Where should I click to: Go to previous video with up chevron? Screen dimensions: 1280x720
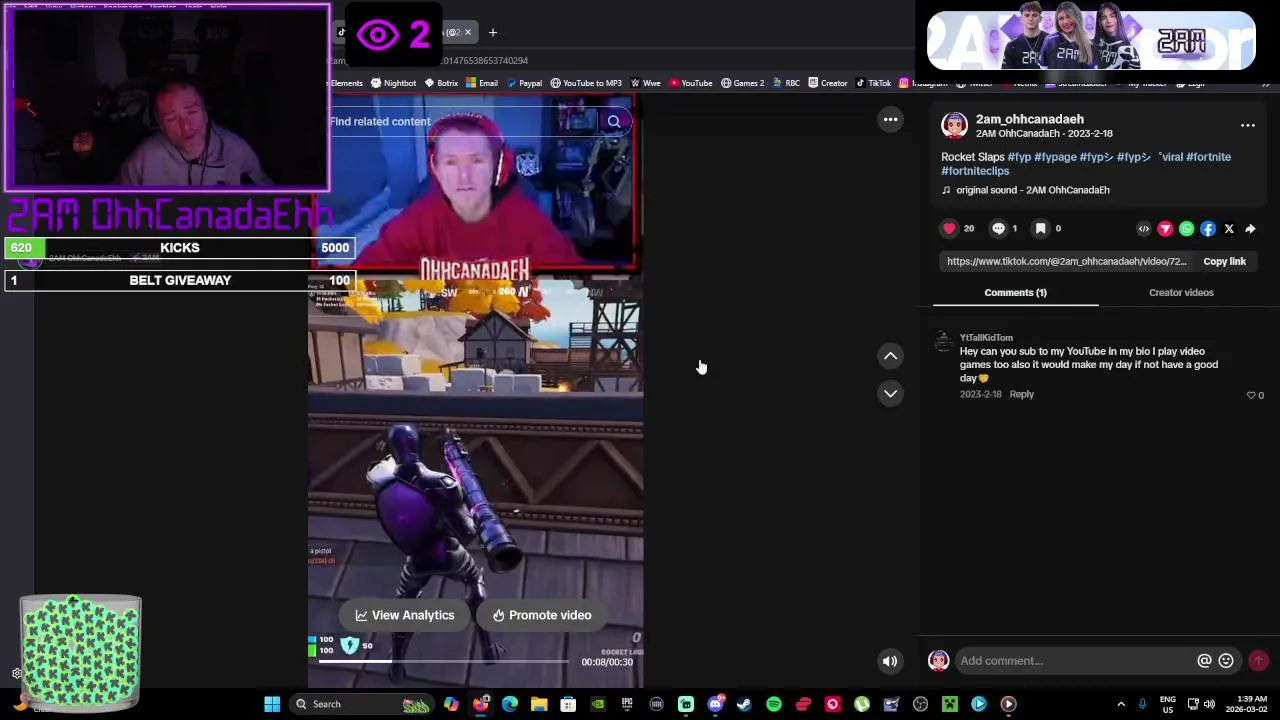(x=890, y=356)
